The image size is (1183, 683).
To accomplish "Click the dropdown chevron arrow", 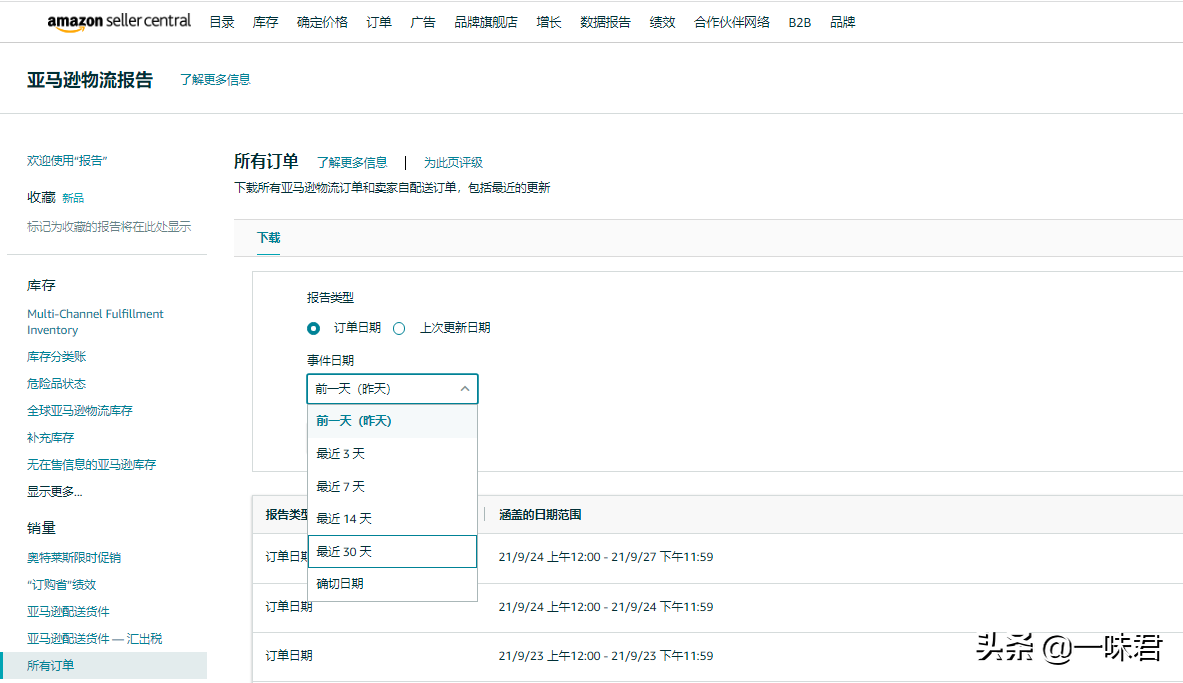I will [x=465, y=389].
